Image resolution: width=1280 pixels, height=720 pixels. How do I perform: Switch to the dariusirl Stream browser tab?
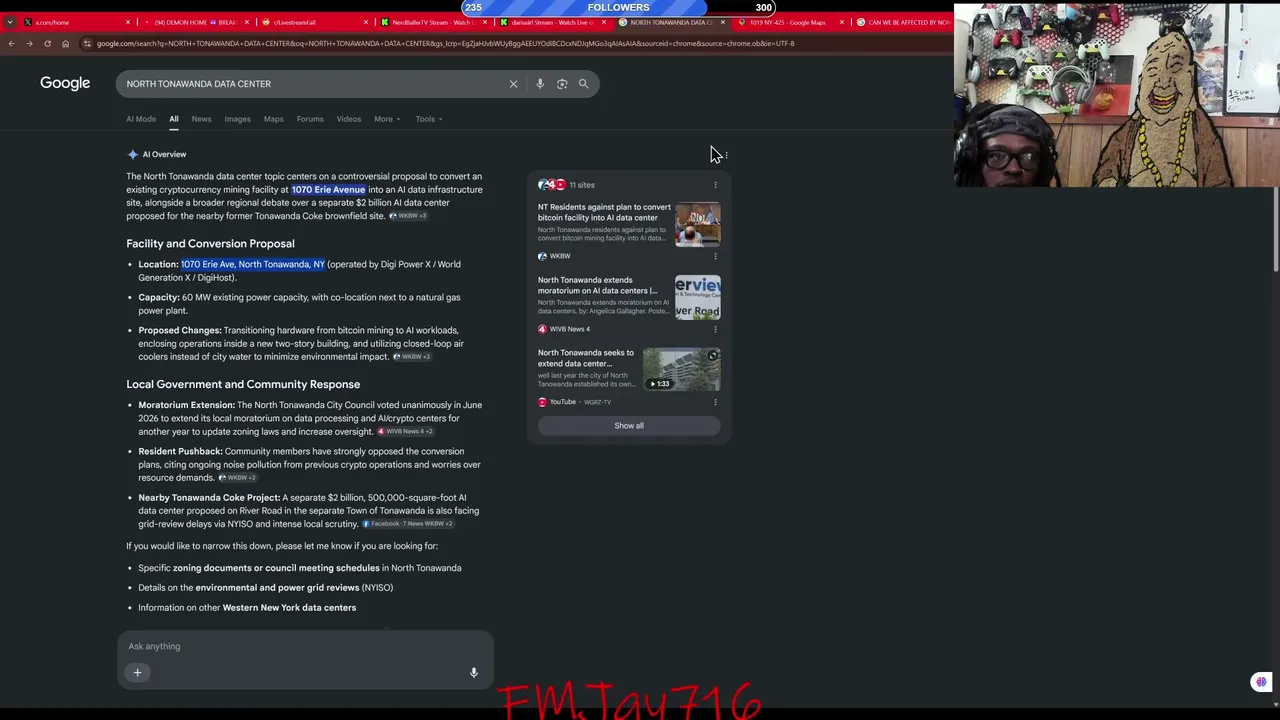(553, 22)
